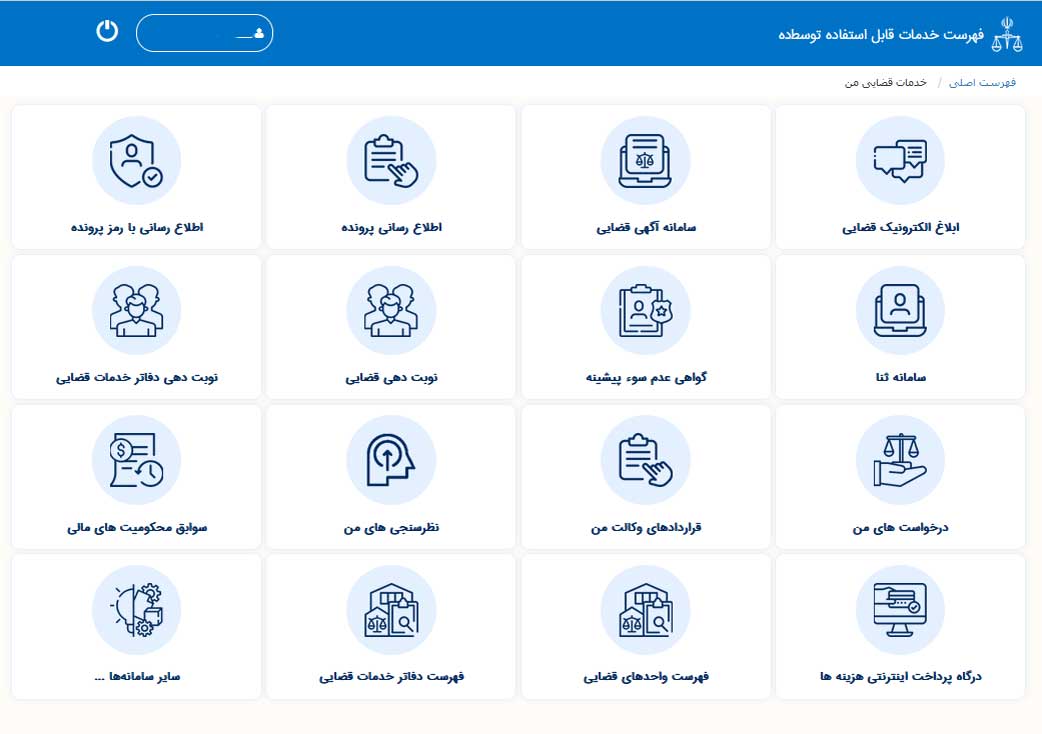Open the فهرست واحدهای قضایی building icon
Image resolution: width=1042 pixels, height=734 pixels.
(x=645, y=610)
